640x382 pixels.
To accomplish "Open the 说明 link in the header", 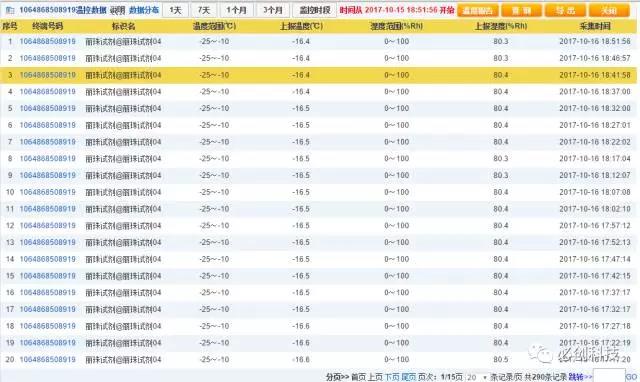I will pos(118,11).
